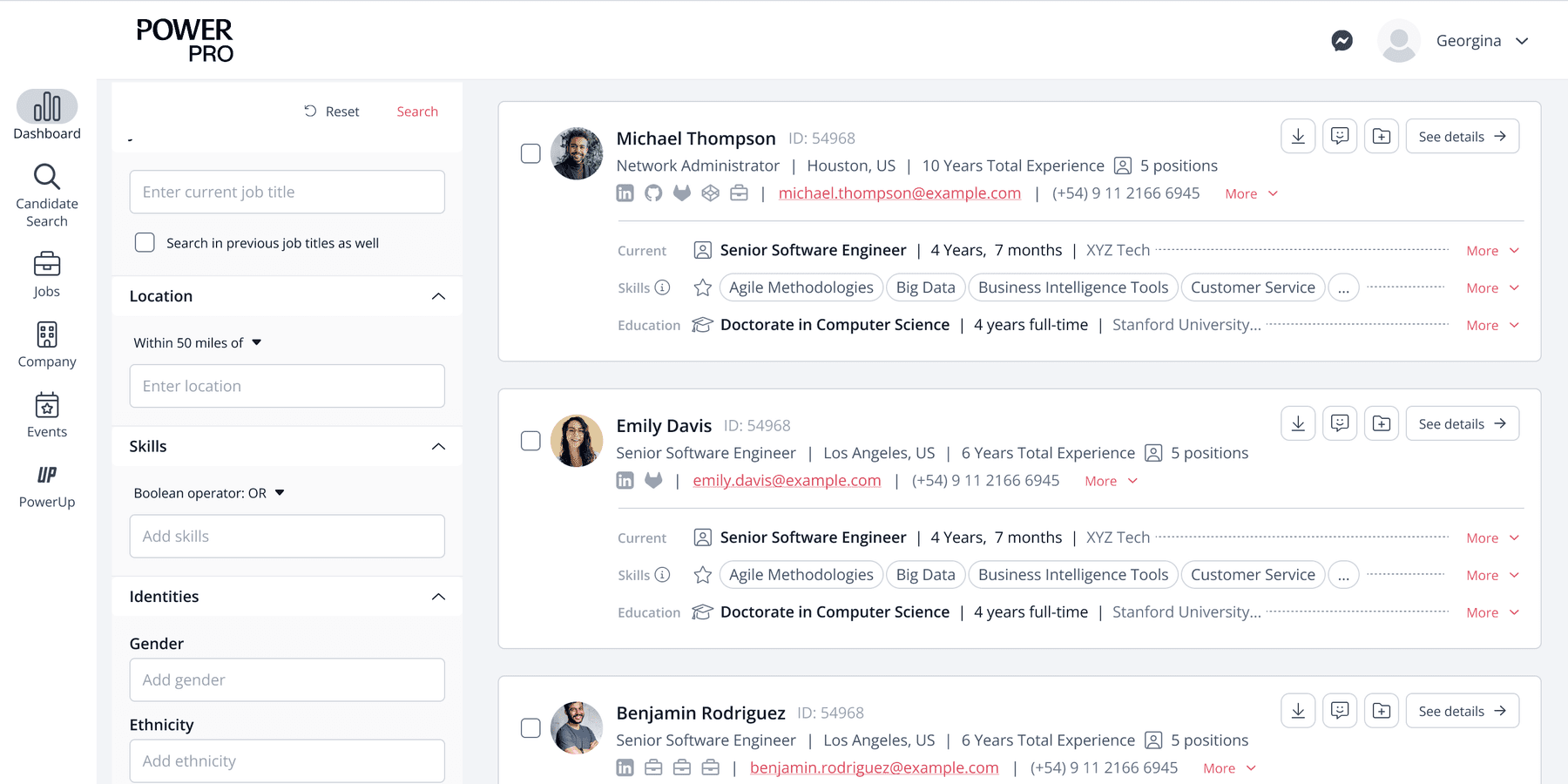
Task: Expand More on Emily Davis's Current row
Action: pyautogui.click(x=1493, y=538)
